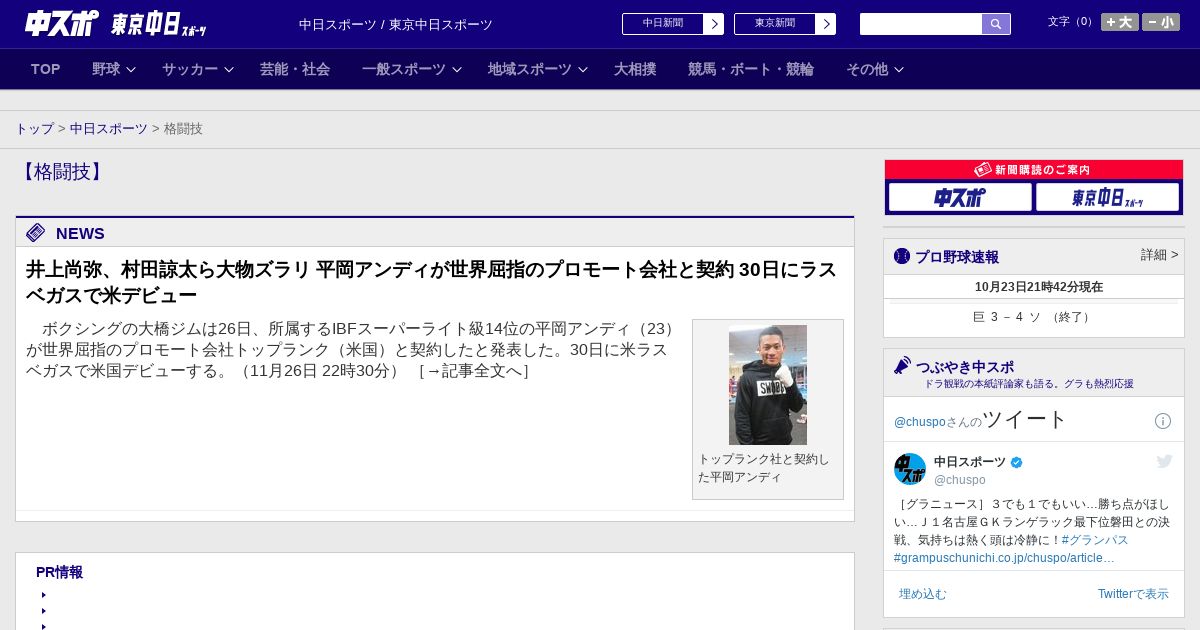
Task: Click the NEWS section newspaper icon
Action: tap(36, 233)
